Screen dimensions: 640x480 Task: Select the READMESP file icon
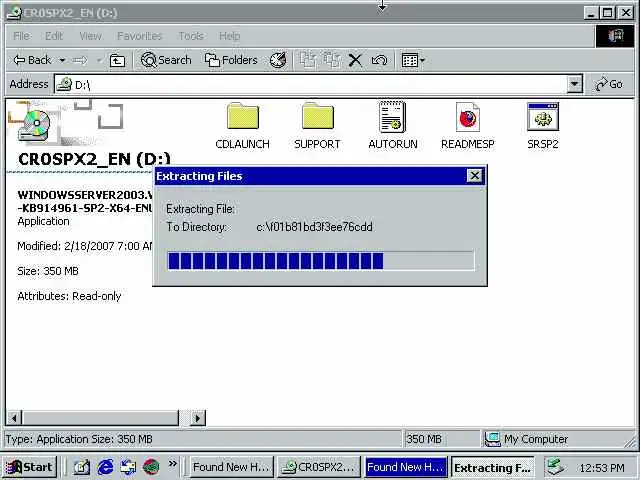[x=468, y=126]
